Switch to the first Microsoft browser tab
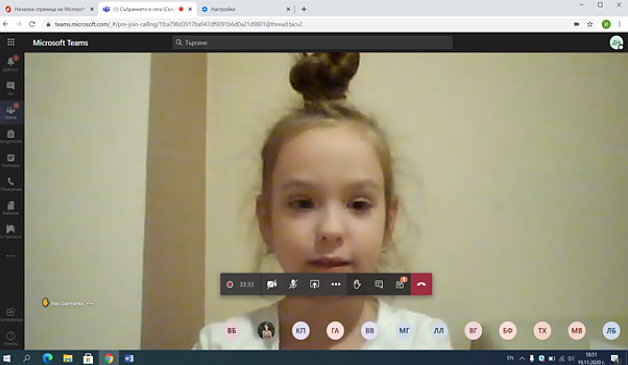This screenshot has width=628, height=365. click(x=49, y=9)
